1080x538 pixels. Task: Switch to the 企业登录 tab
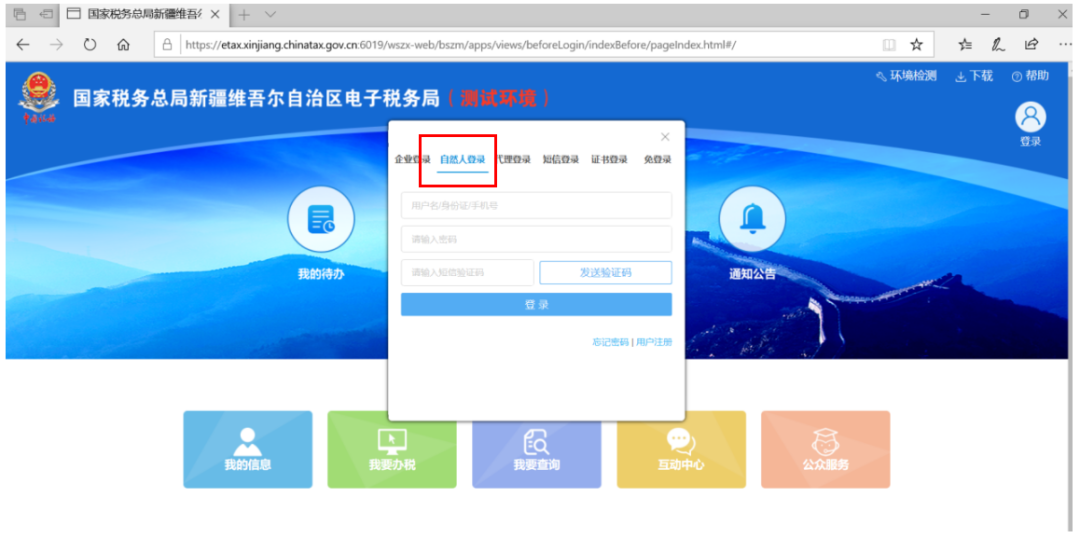413,160
